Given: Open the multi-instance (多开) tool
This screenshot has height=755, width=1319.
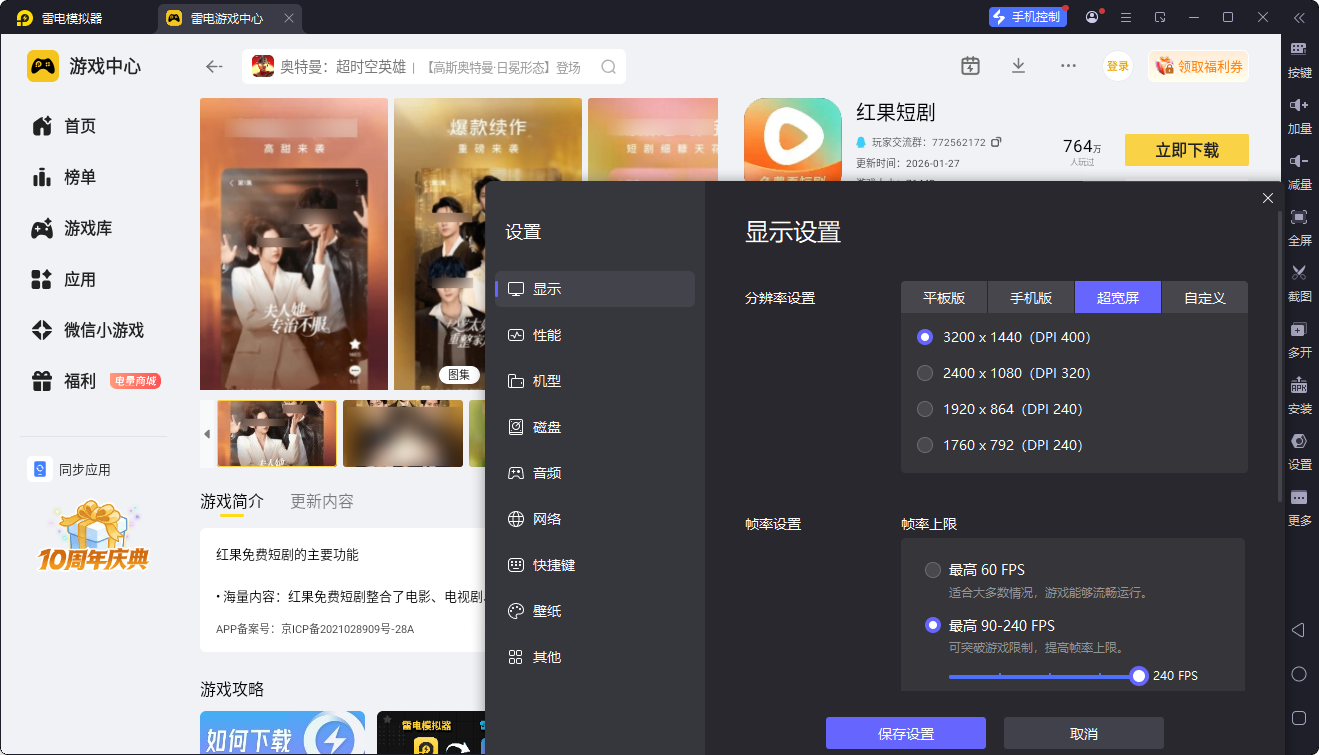Looking at the screenshot, I should pyautogui.click(x=1299, y=330).
